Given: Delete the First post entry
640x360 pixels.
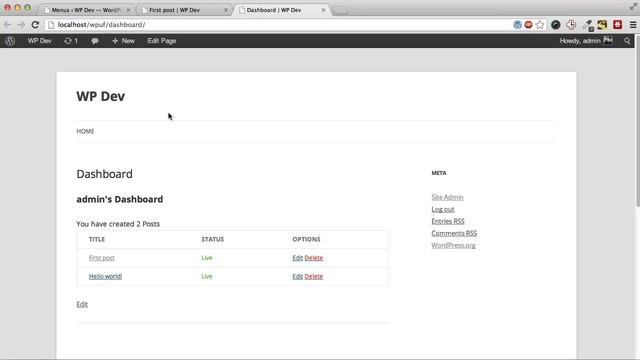Looking at the screenshot, I should pos(313,258).
